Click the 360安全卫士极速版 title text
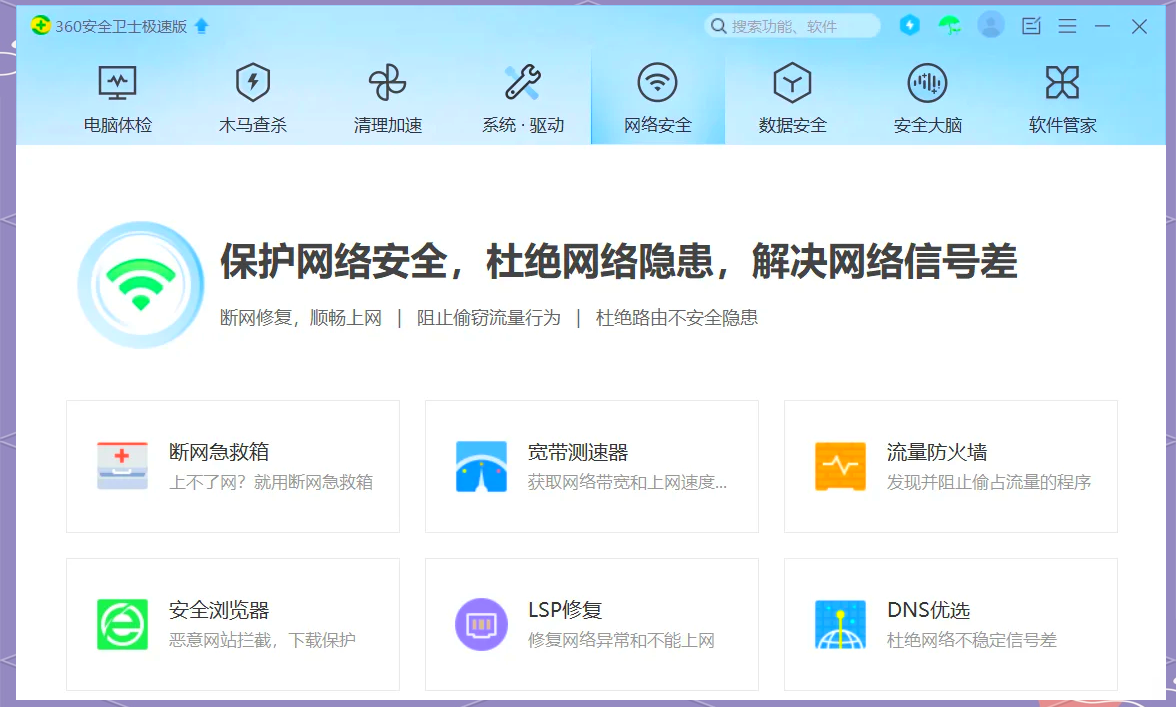 pos(121,26)
